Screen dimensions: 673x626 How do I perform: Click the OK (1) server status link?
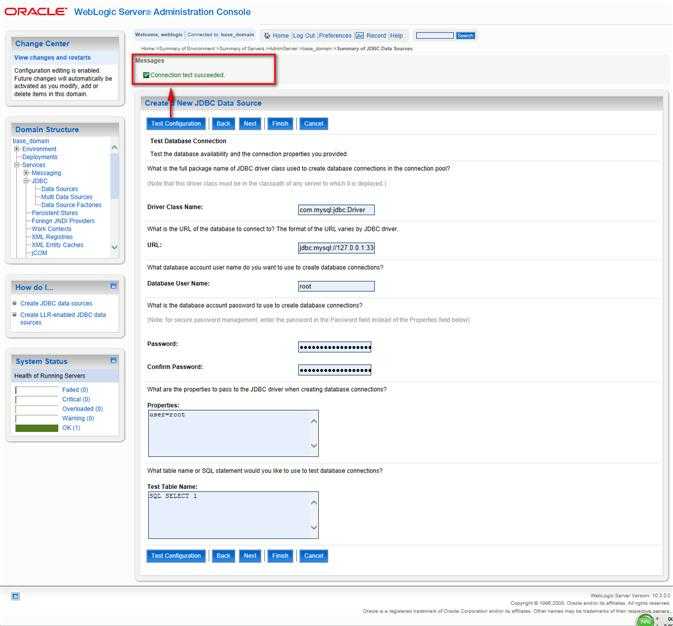pos(71,428)
